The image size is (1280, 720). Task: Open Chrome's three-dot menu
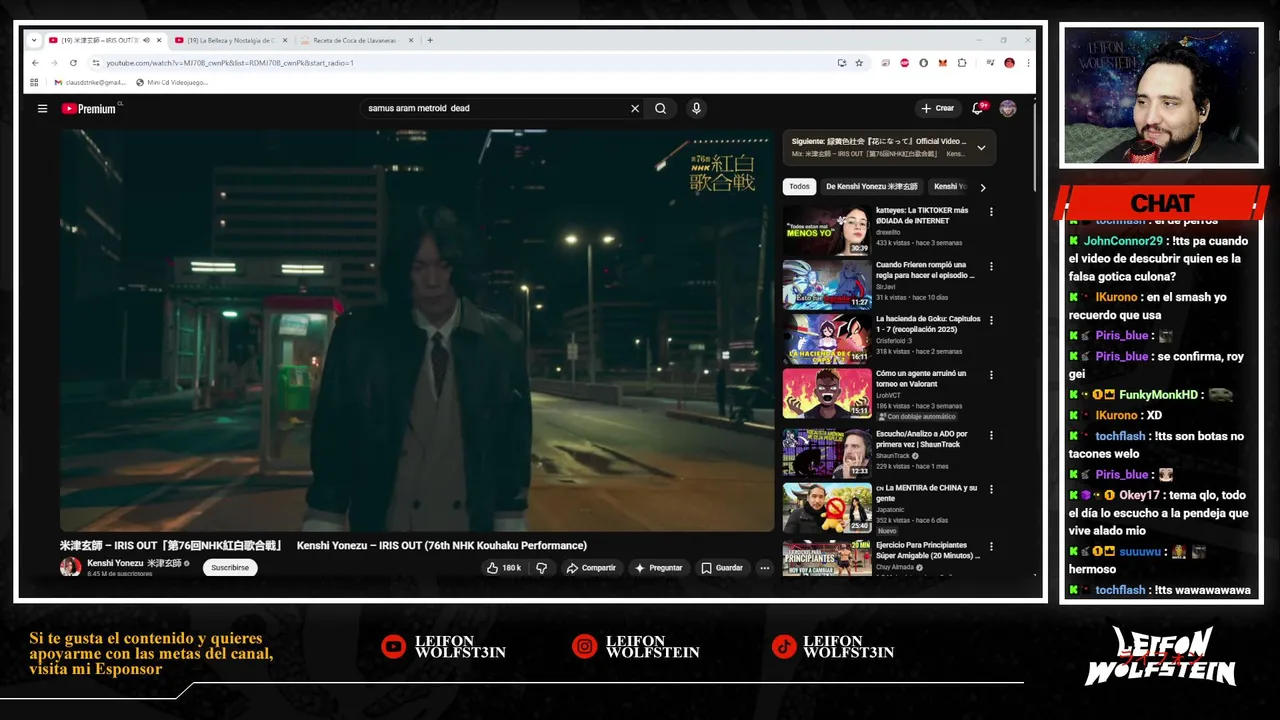coord(1028,63)
